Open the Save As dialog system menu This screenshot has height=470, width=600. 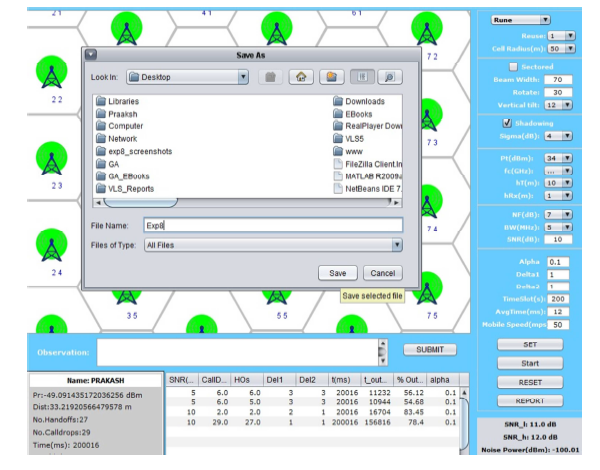click(91, 56)
